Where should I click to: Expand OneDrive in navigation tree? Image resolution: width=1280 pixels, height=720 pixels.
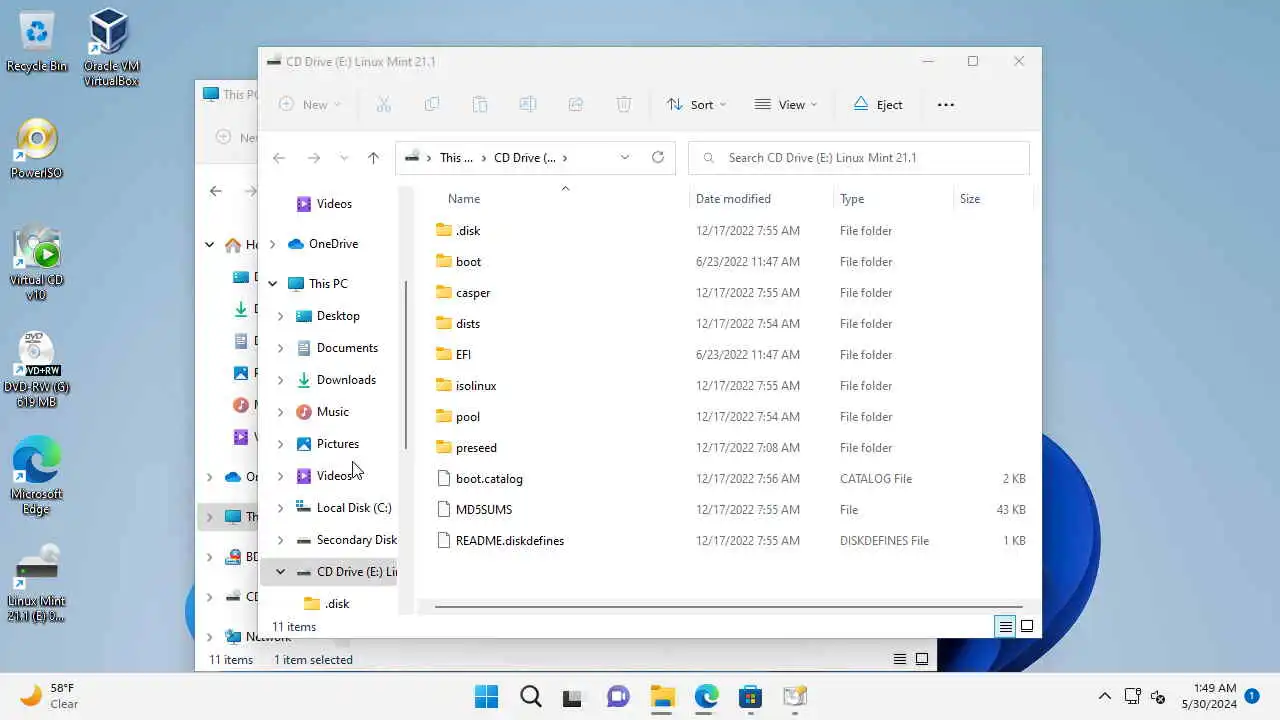pyautogui.click(x=272, y=244)
